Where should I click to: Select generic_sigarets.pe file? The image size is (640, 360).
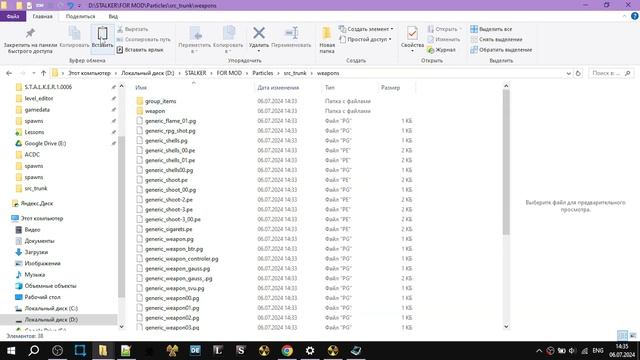pyautogui.click(x=168, y=229)
